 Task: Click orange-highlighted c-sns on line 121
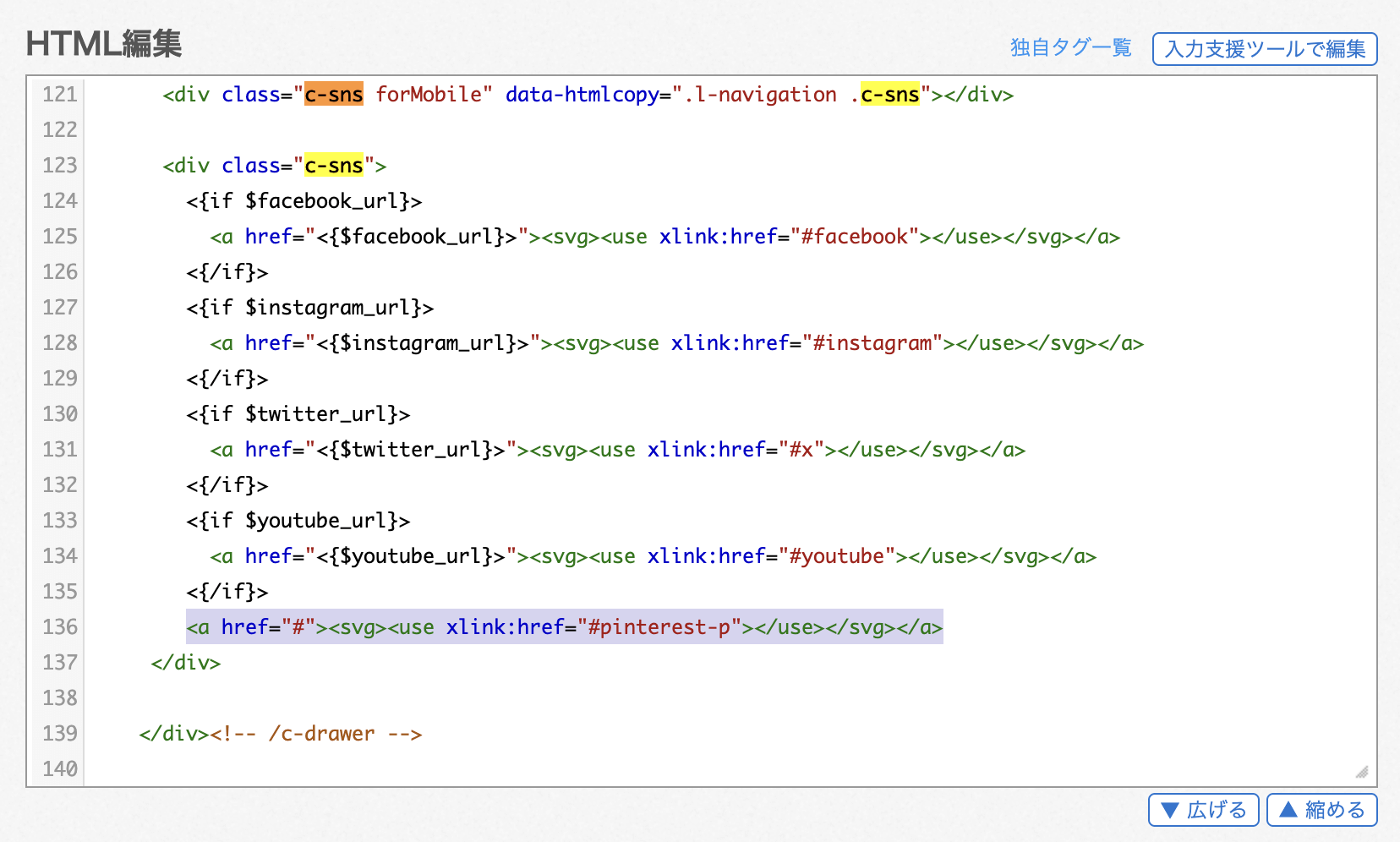click(x=334, y=95)
